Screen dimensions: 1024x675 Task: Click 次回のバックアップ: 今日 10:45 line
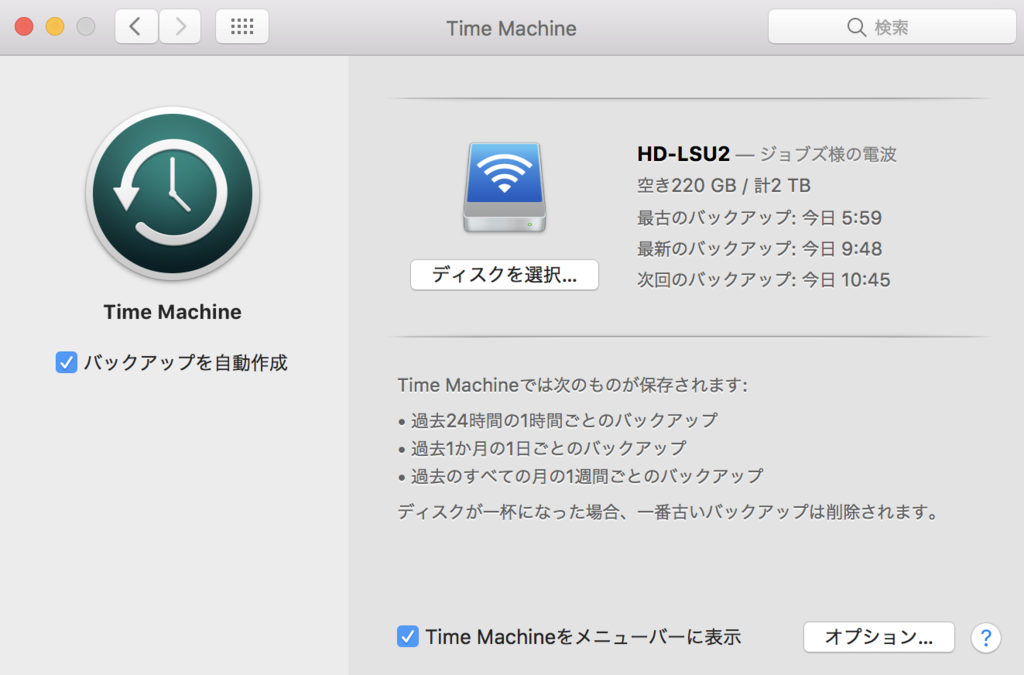coord(763,280)
